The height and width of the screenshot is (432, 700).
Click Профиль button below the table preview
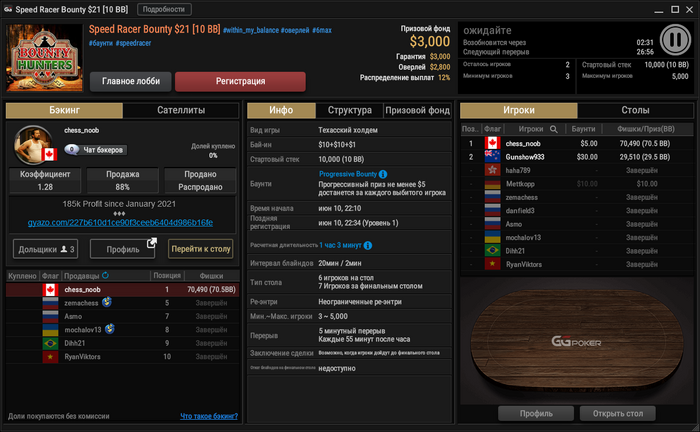536,414
